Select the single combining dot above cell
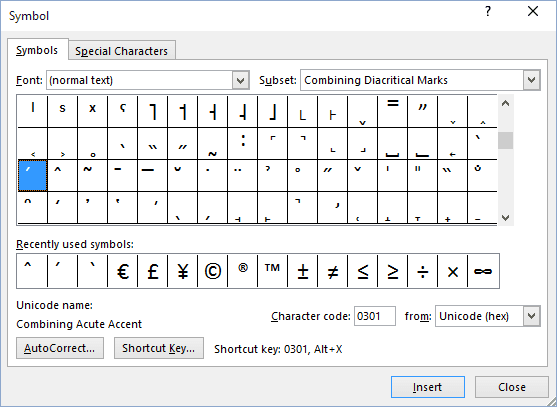Screen dimensions: 557x407 click(212, 175)
